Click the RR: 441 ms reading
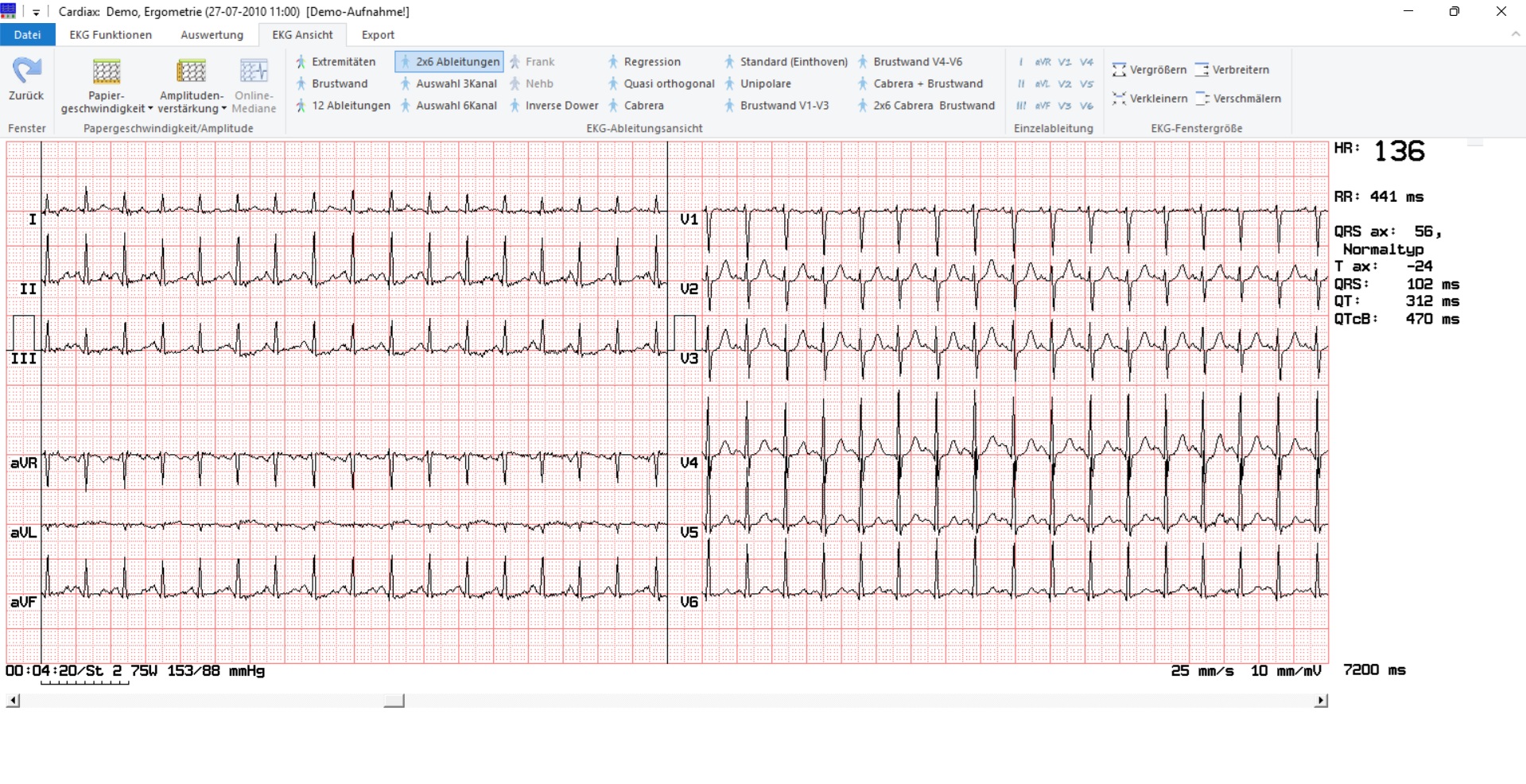The width and height of the screenshot is (1526, 784). pos(1379,196)
